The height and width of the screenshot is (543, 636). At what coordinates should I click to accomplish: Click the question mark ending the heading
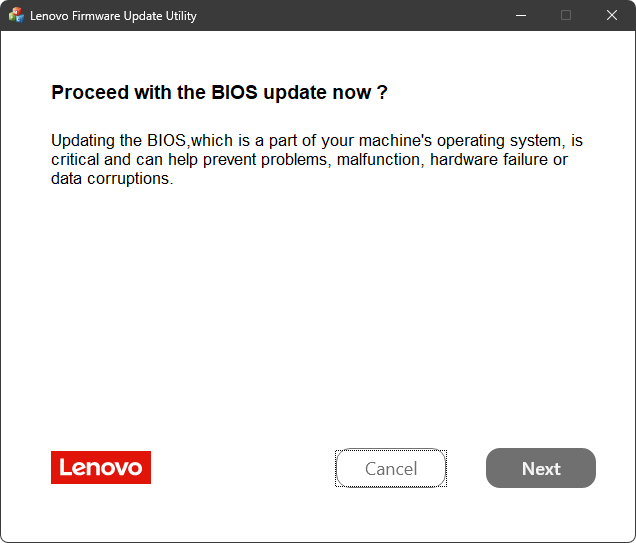click(382, 93)
